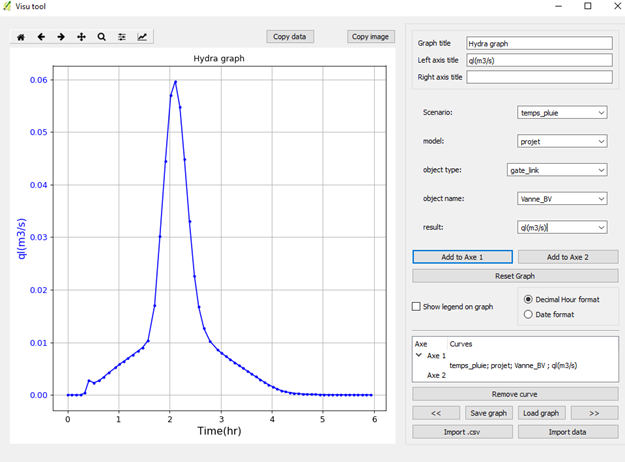Click the empty Right axis title field
625x462 pixels.
tap(539, 77)
